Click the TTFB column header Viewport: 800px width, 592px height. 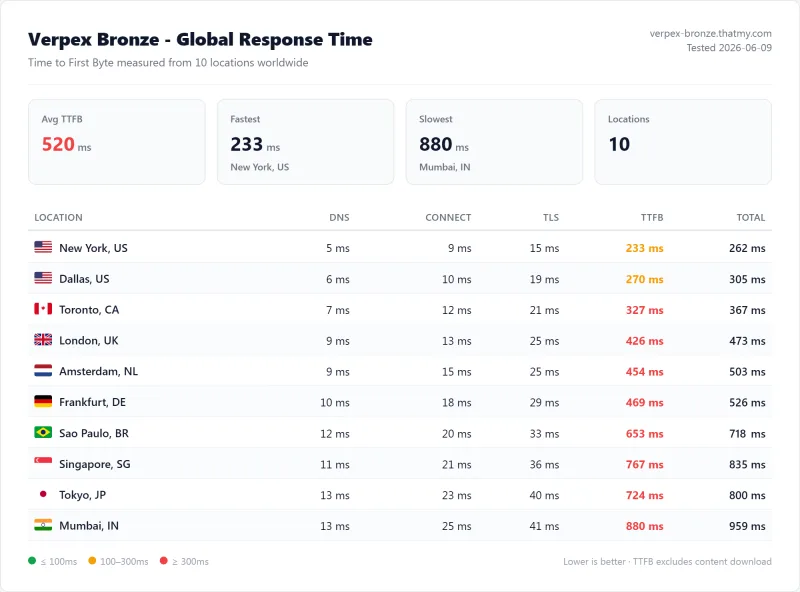click(x=652, y=217)
